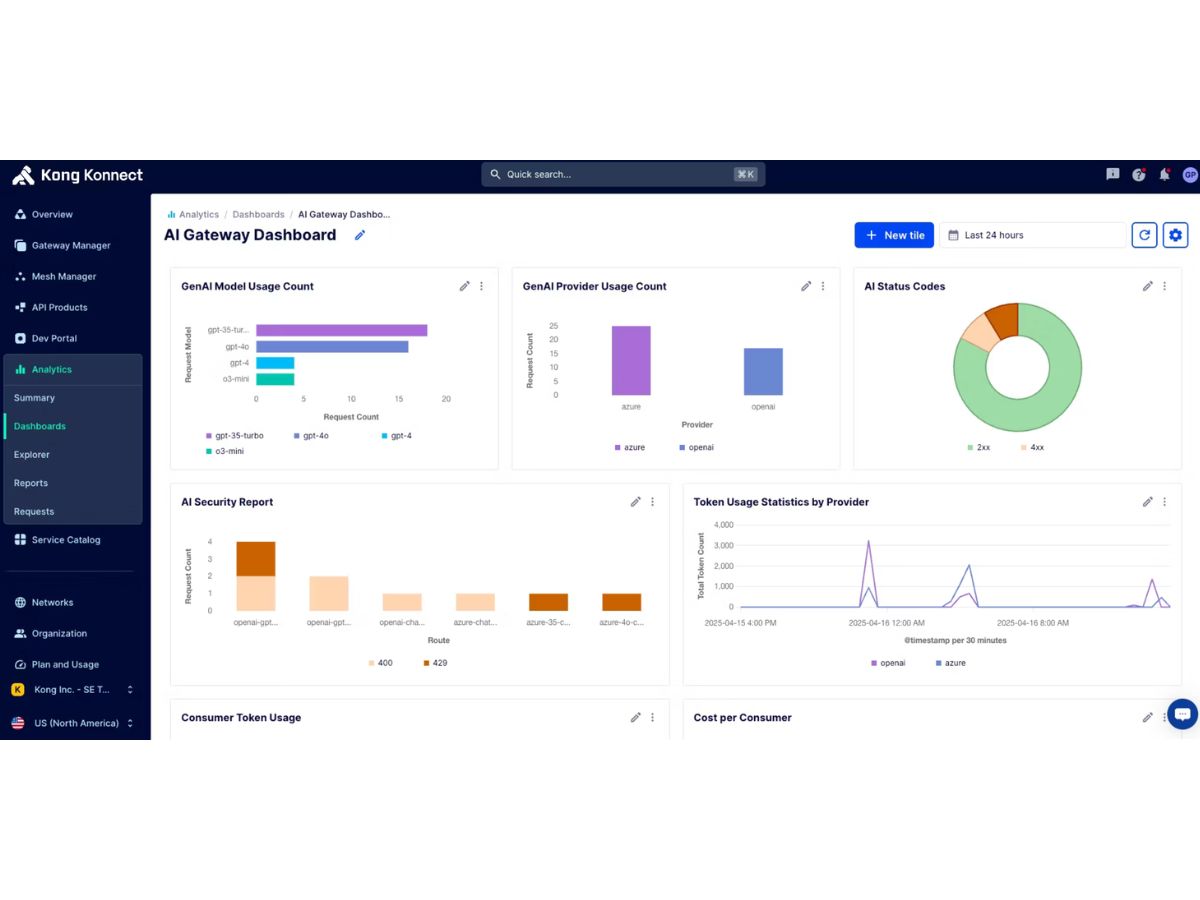1200x900 pixels.
Task: Click the Service Catalog sidebar icon
Action: 21,540
